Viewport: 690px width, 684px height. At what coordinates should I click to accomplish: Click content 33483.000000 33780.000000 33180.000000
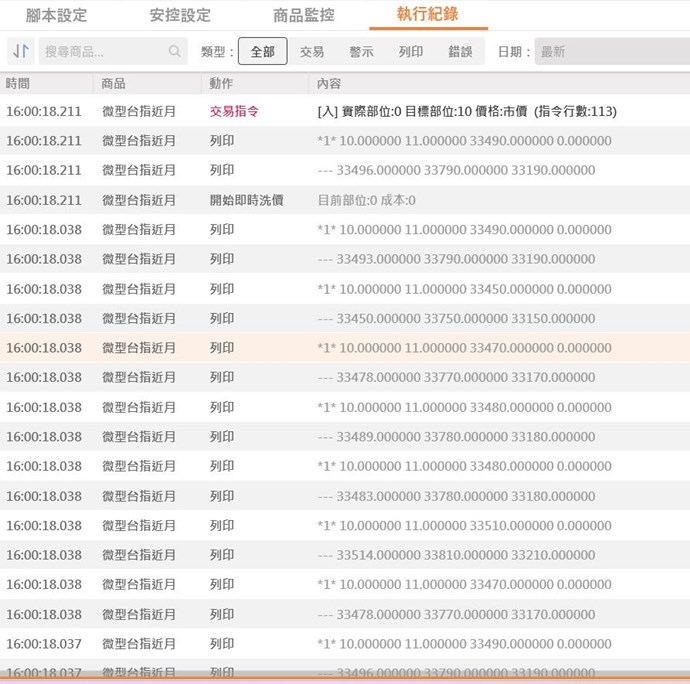click(456, 496)
